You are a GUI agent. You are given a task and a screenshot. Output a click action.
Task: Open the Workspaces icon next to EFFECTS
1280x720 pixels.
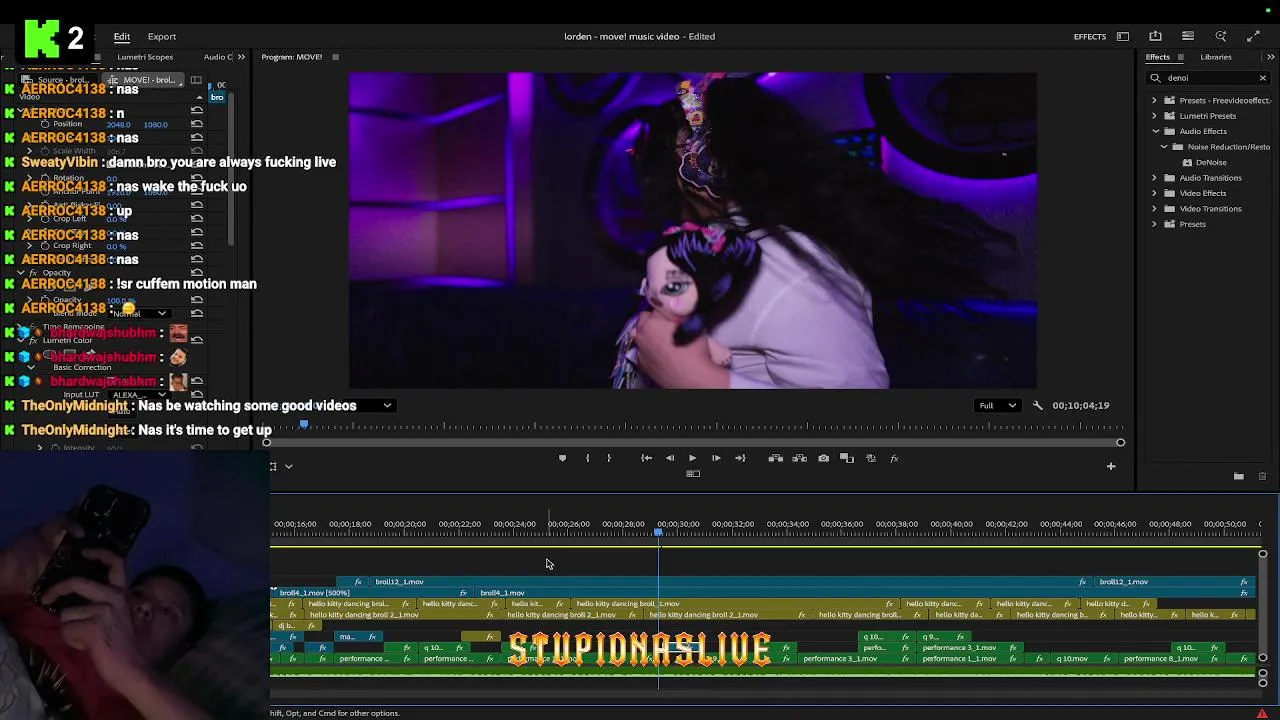[1123, 36]
